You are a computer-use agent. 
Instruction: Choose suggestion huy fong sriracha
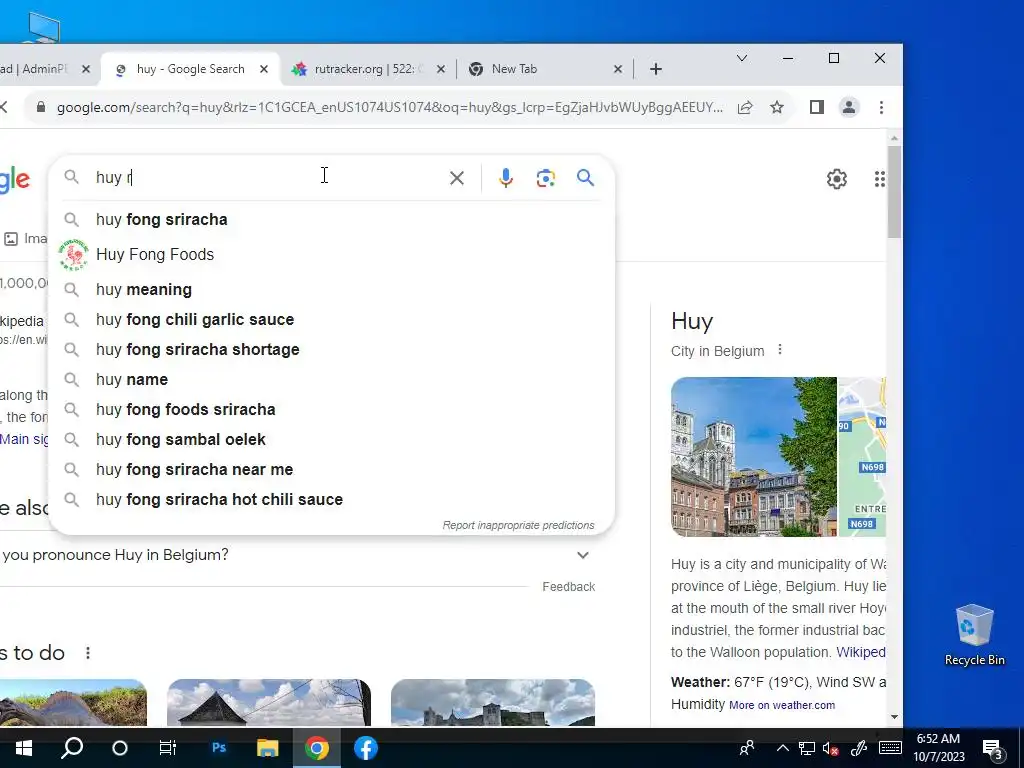click(x=331, y=219)
